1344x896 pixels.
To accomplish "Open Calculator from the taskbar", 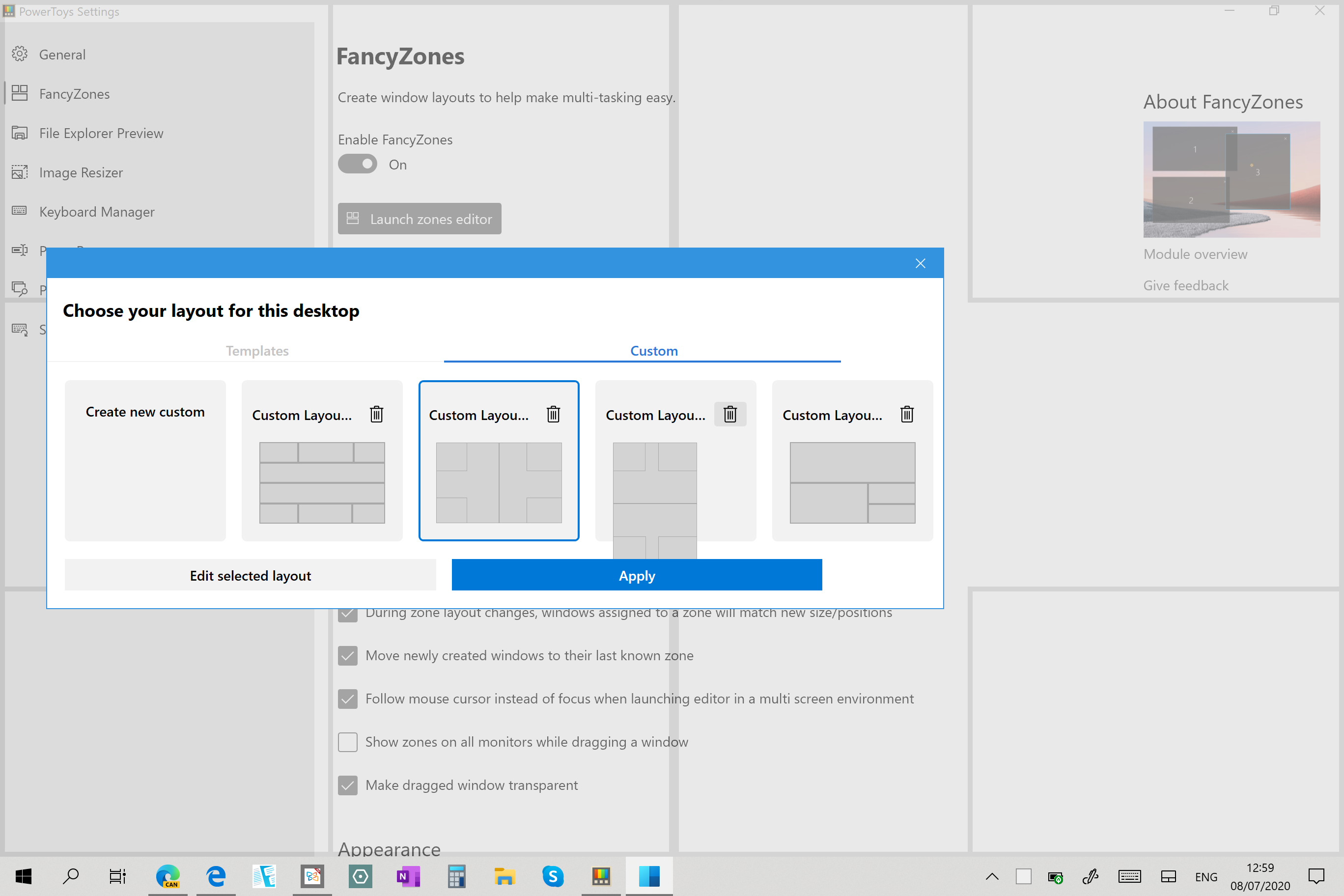I will coord(456,876).
